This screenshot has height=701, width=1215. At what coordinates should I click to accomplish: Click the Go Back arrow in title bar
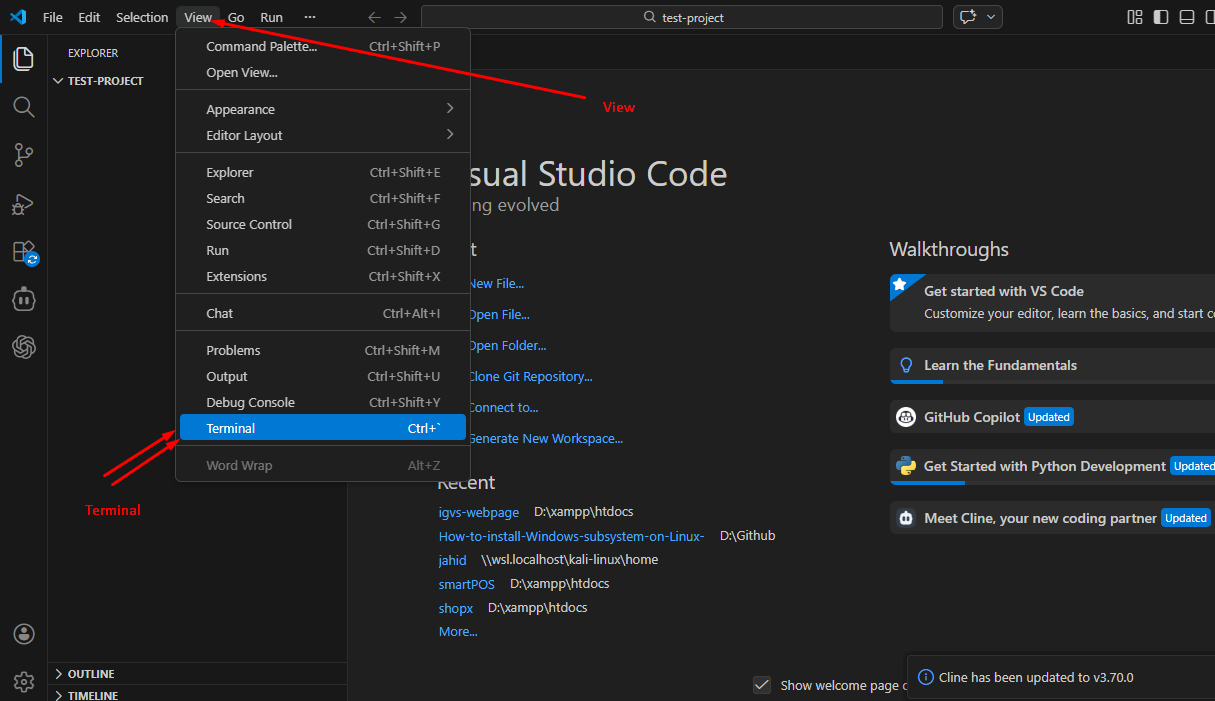click(374, 17)
